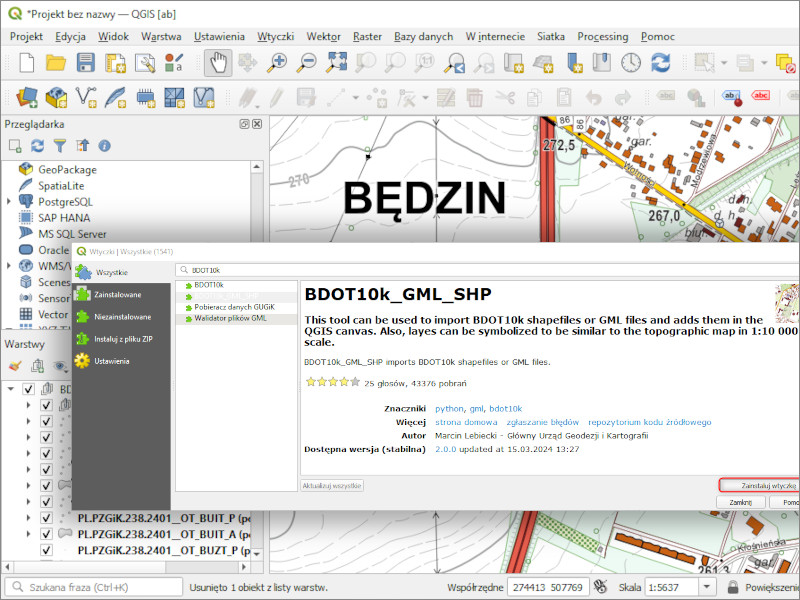Open zgłaszanie błędów link
The height and width of the screenshot is (600, 800).
click(543, 422)
